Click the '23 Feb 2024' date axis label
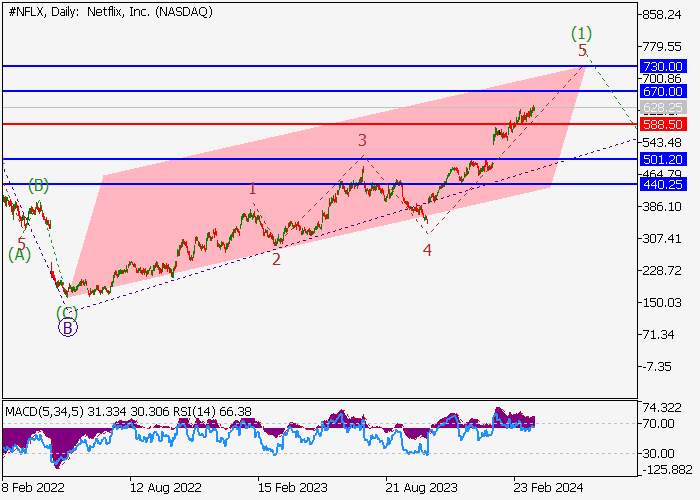Viewport: 700px width, 500px height. [x=549, y=487]
